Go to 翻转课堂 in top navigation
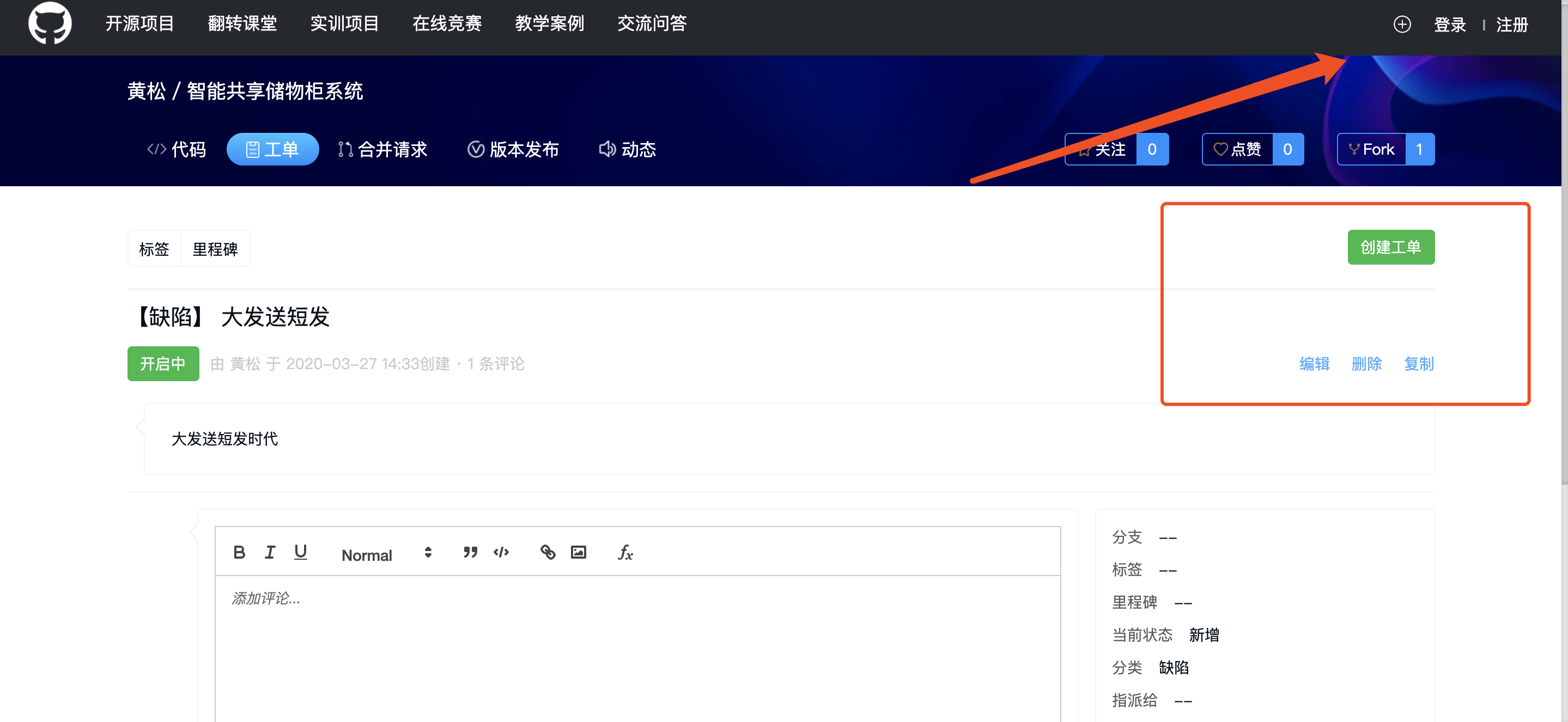1568x722 pixels. click(x=242, y=24)
